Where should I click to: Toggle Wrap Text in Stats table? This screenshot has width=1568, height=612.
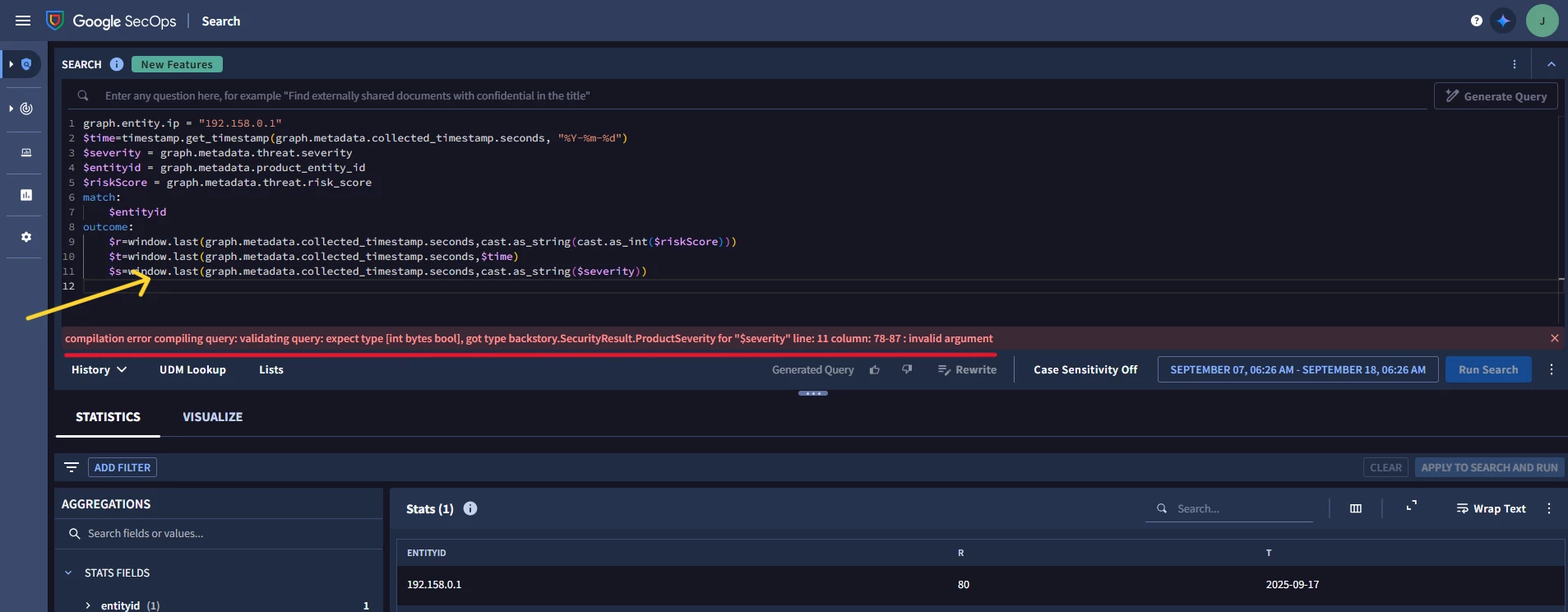point(1491,508)
